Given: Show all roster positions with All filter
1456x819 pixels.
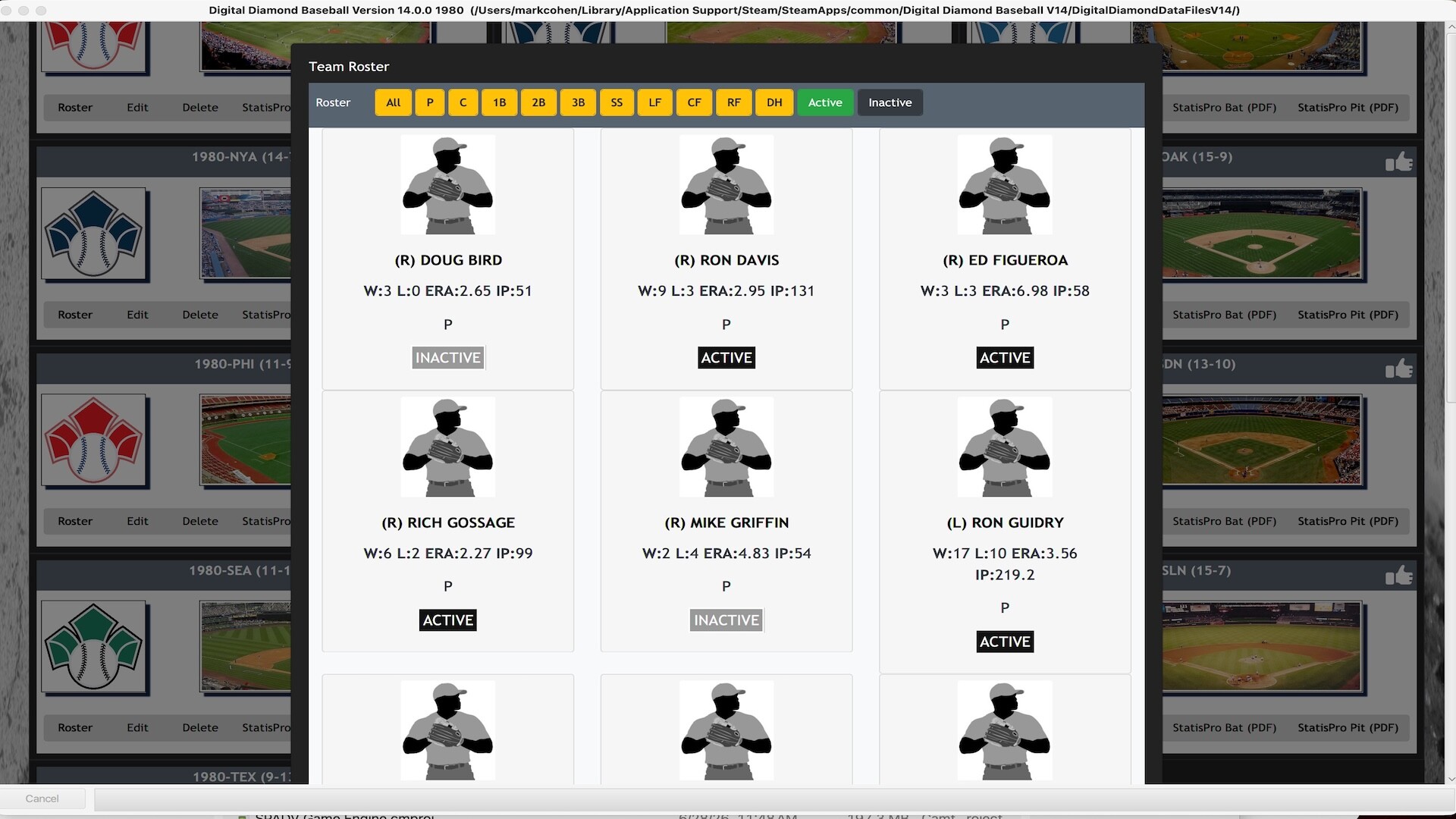Looking at the screenshot, I should pyautogui.click(x=393, y=102).
